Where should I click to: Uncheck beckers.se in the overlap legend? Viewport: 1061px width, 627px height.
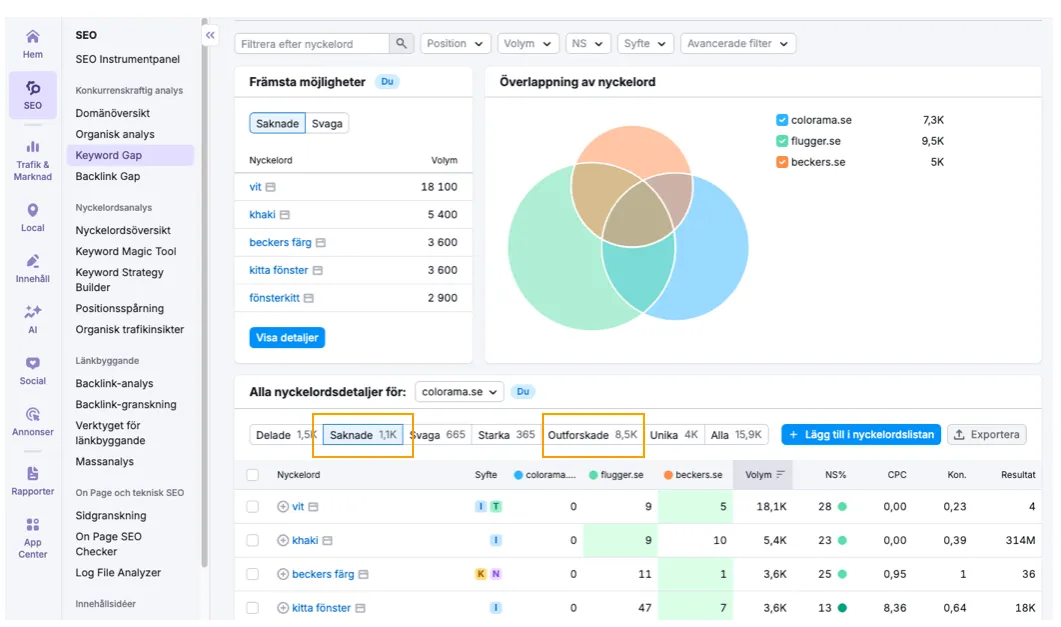(782, 162)
